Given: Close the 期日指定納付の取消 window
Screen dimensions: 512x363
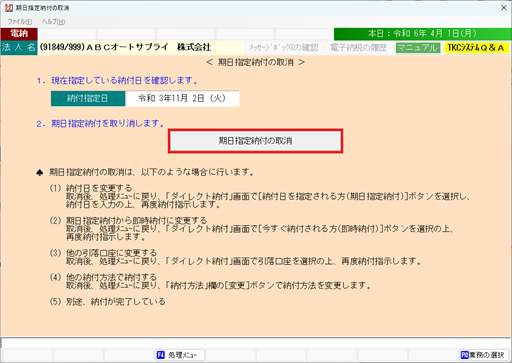Looking at the screenshot, I should coord(504,8).
